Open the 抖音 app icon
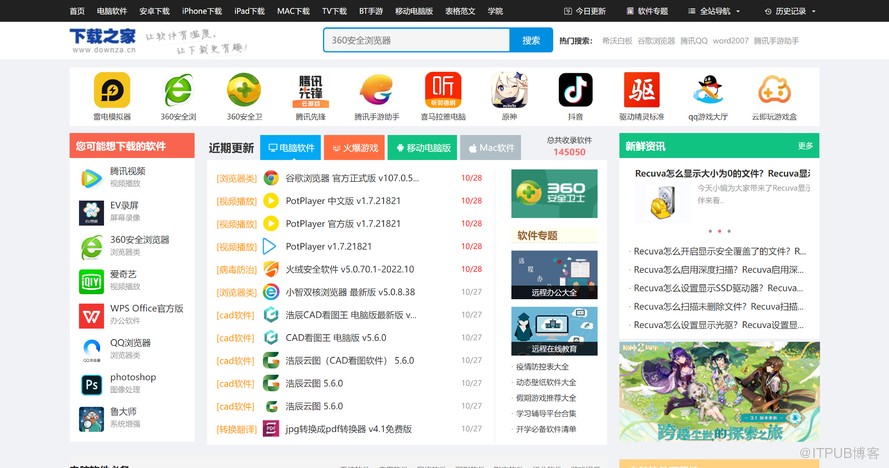889x468 pixels. (x=575, y=90)
